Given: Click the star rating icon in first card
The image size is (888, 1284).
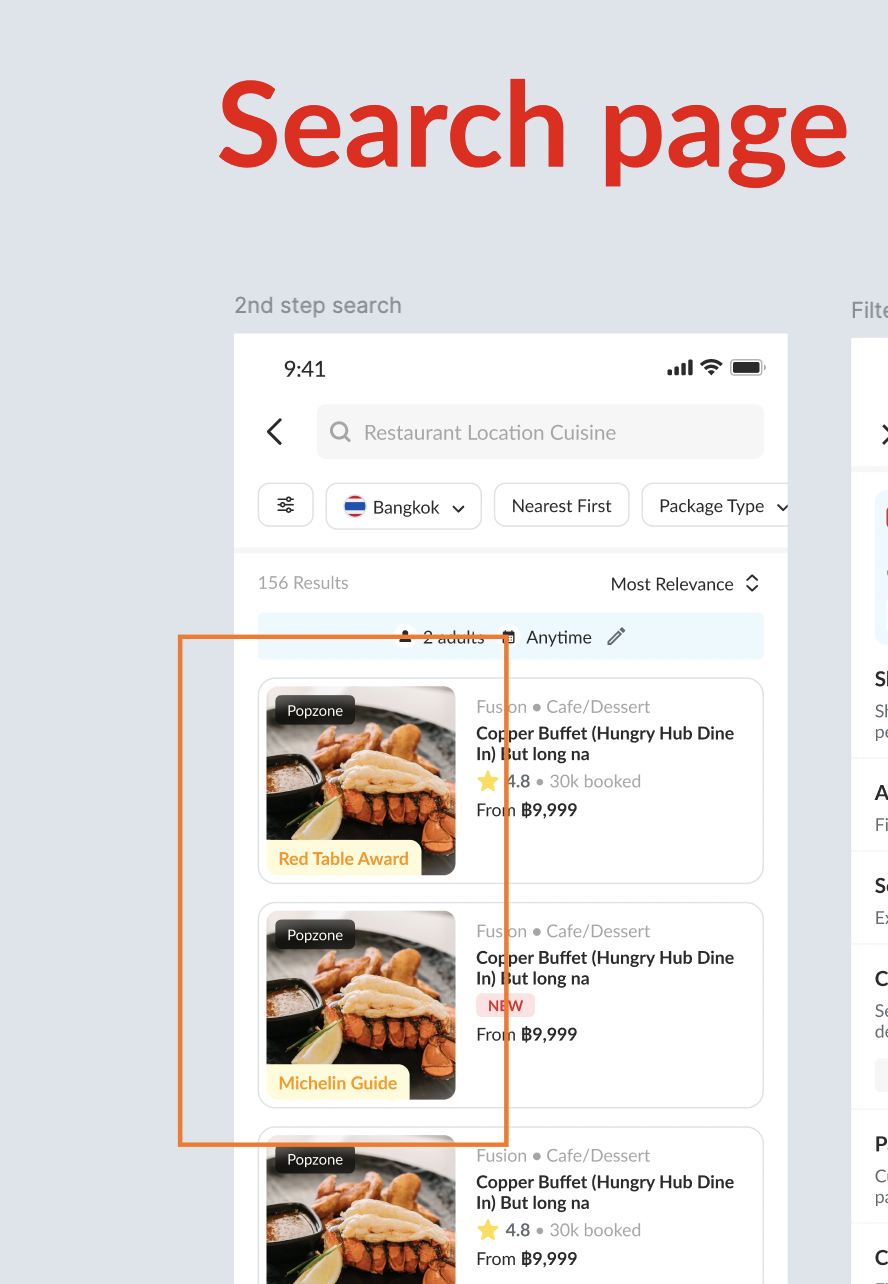Looking at the screenshot, I should (488, 781).
